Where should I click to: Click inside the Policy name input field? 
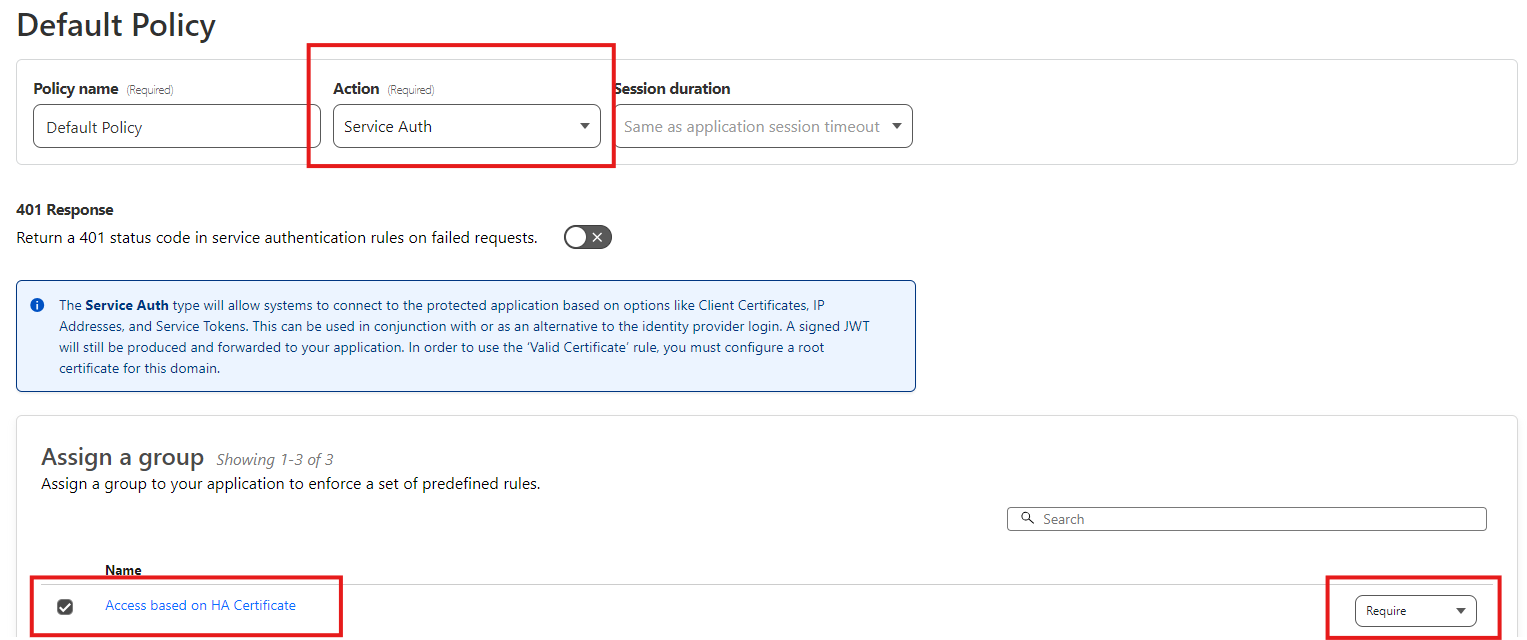(x=176, y=126)
